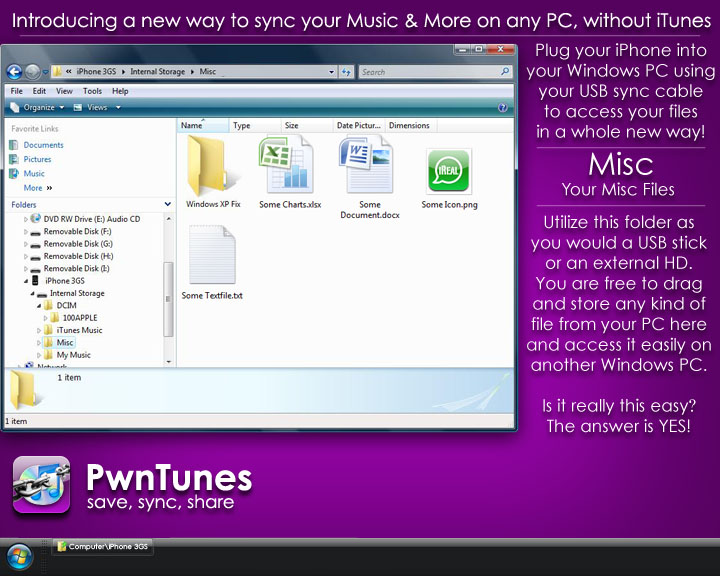Click the Pictures favorite link
This screenshot has width=720, height=576.
pyautogui.click(x=37, y=159)
